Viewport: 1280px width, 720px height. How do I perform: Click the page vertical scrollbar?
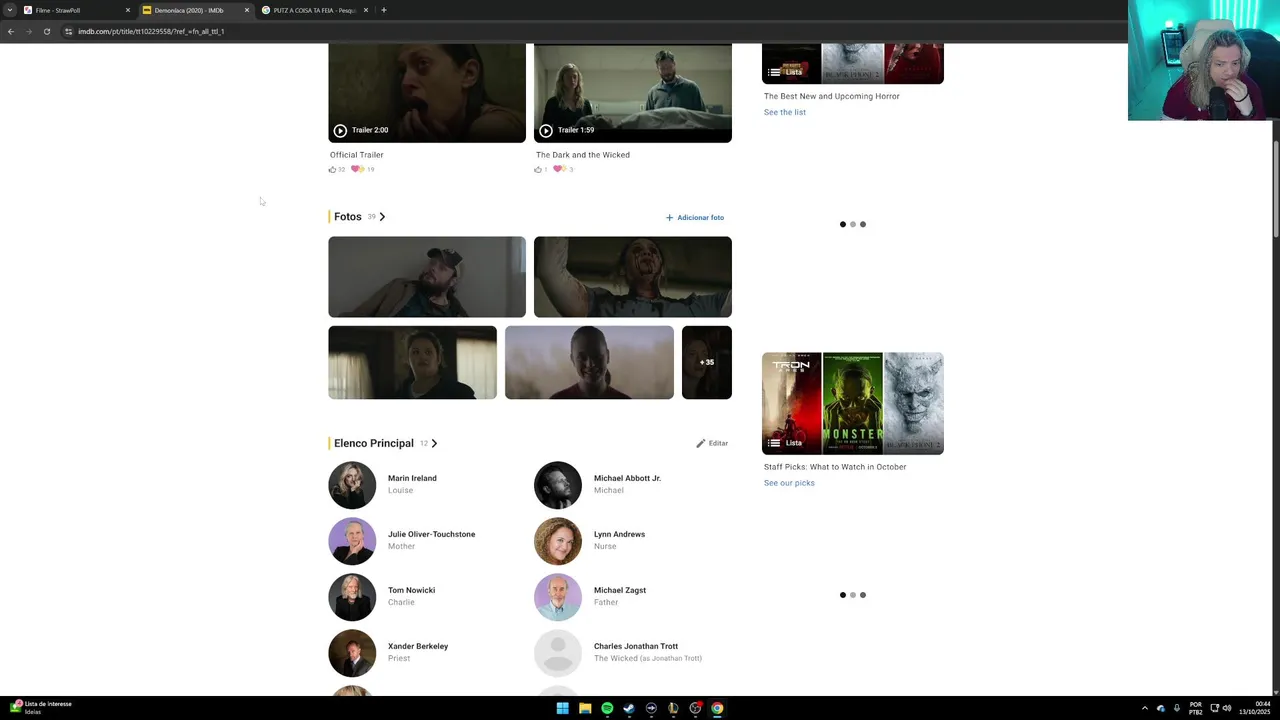(1275, 190)
